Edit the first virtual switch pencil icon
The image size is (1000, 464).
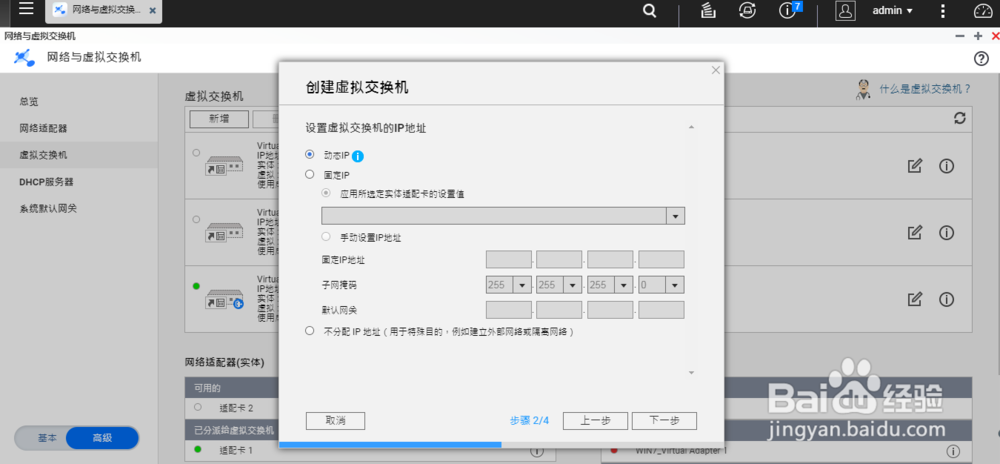(915, 166)
